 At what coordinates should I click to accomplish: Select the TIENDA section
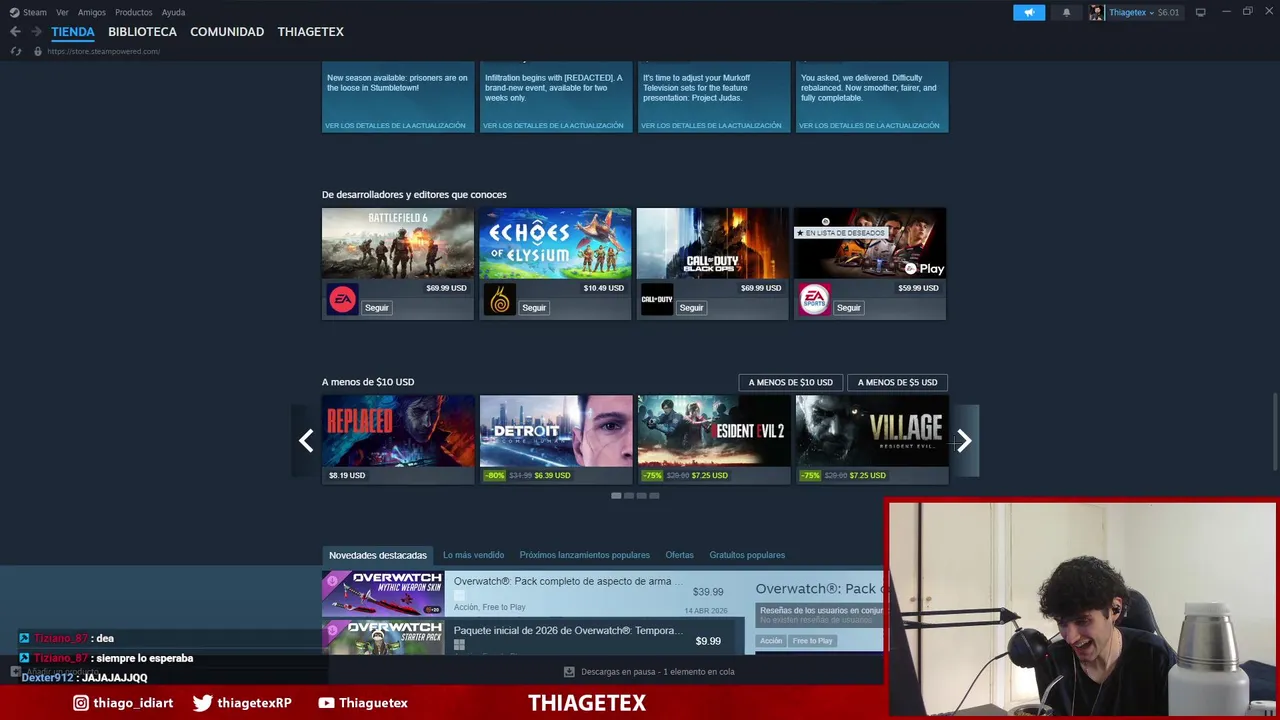coord(73,32)
